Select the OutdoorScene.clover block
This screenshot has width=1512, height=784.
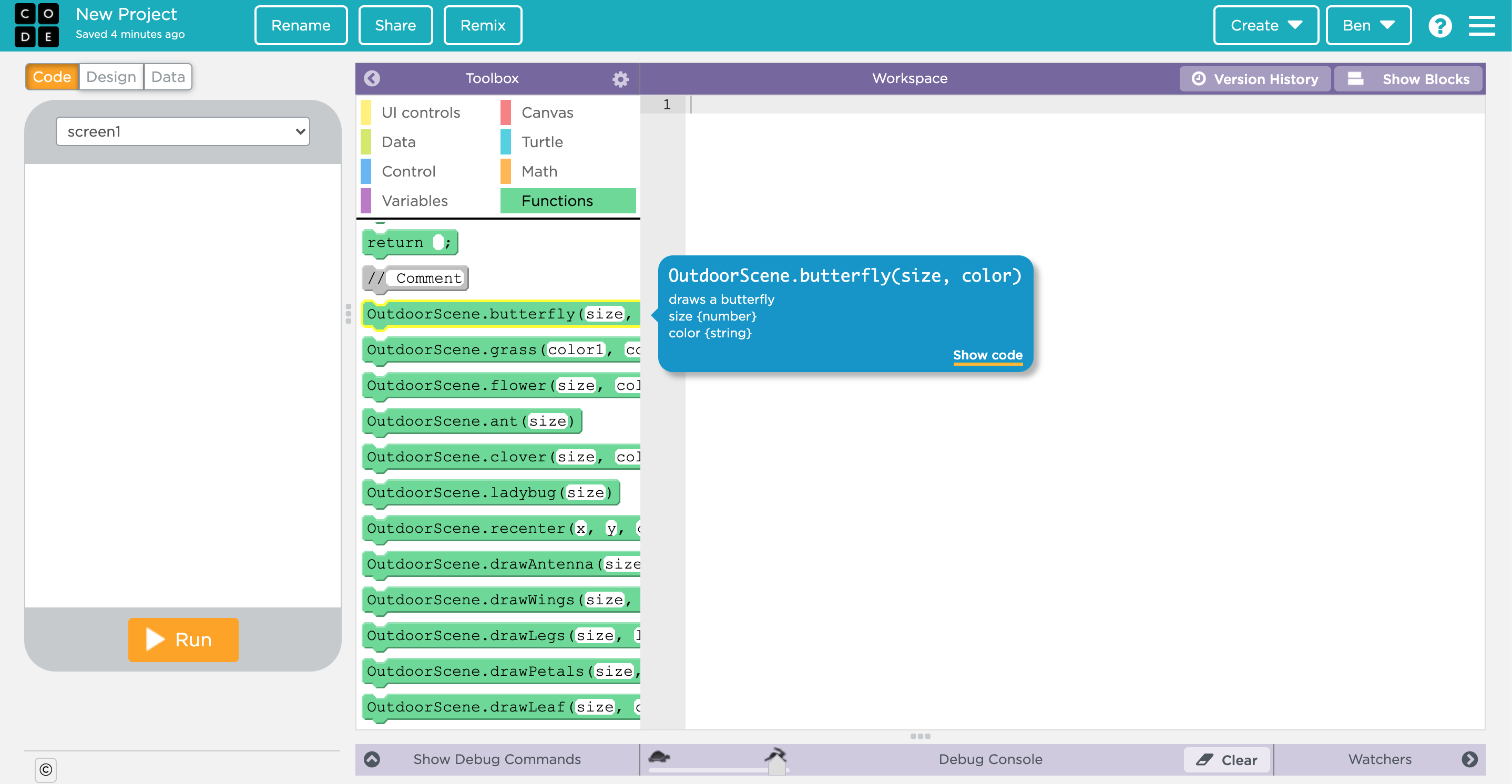click(500, 457)
